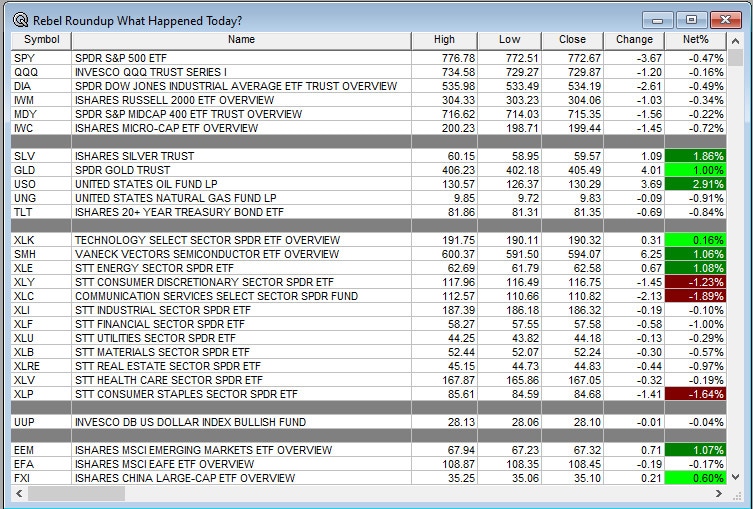Select the USO symbol cell
The width and height of the screenshot is (753, 509).
tap(41, 184)
